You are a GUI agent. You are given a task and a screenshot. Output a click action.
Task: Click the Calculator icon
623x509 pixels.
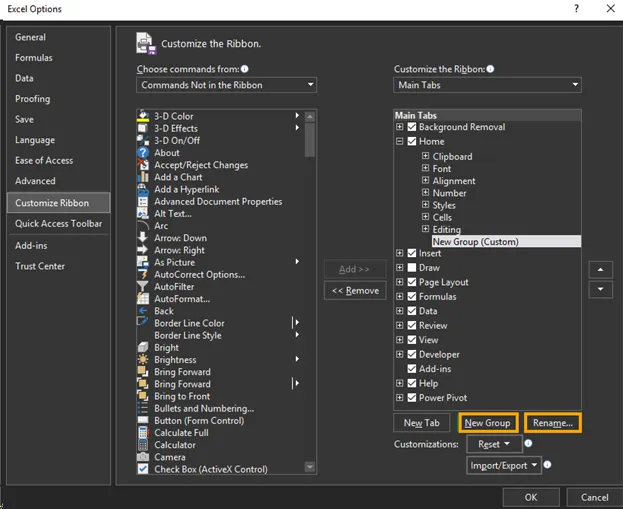[143, 445]
